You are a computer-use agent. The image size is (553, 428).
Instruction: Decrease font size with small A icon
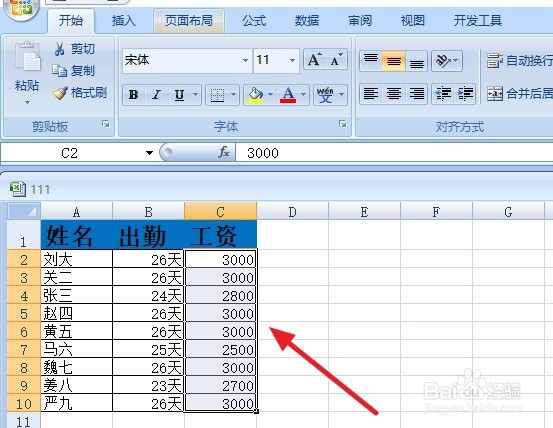336,60
